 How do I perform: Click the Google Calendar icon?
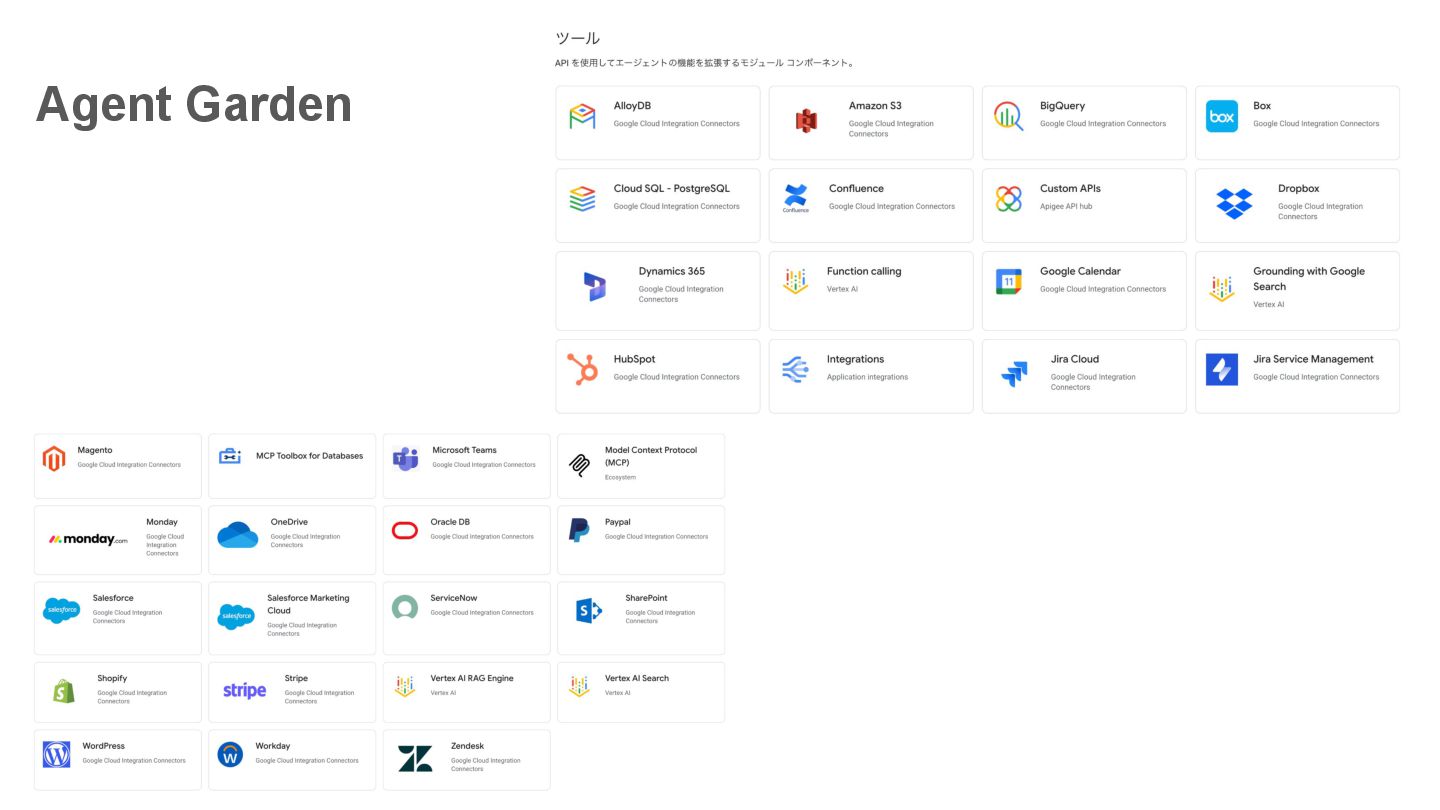[x=1009, y=282]
